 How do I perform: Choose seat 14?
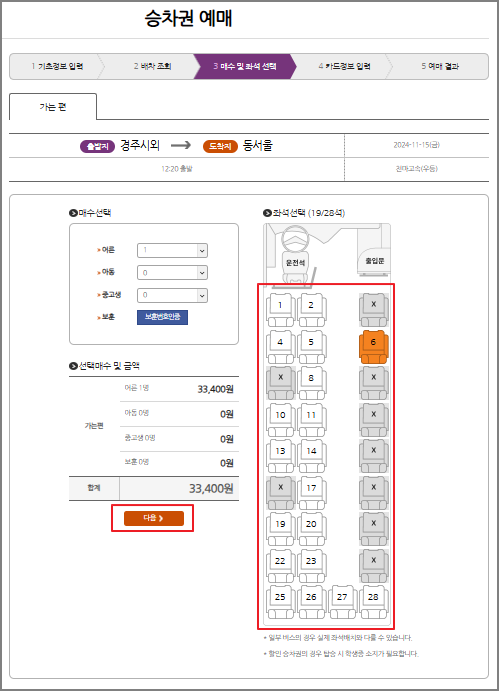(x=312, y=456)
